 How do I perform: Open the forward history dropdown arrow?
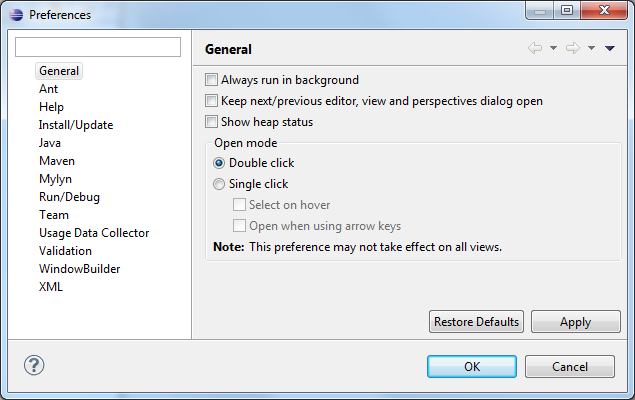[x=591, y=48]
